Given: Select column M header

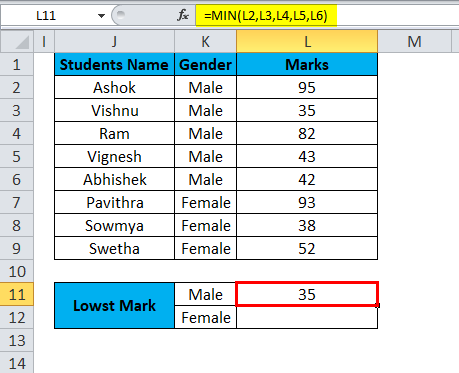Looking at the screenshot, I should (414, 42).
